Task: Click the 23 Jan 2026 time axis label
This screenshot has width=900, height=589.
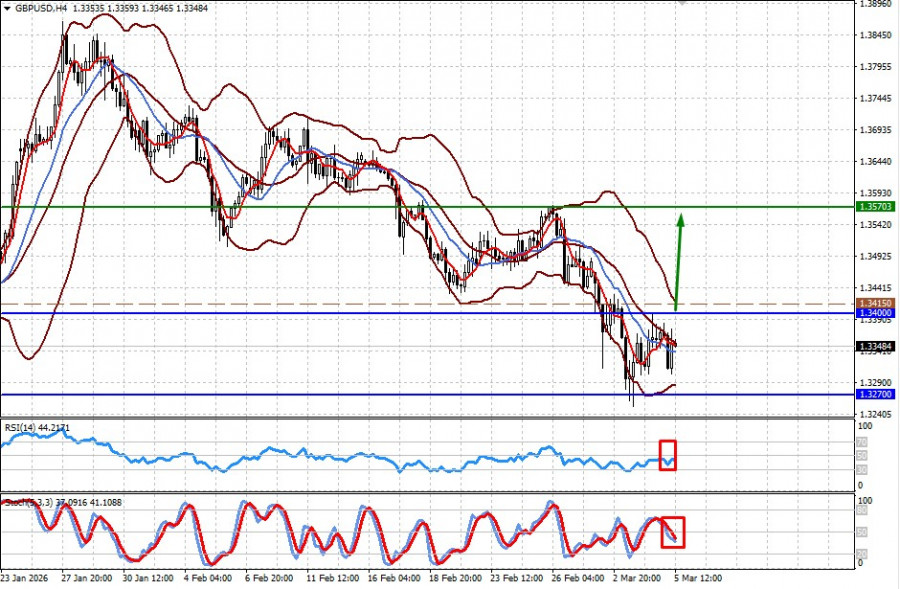Action: 25,578
